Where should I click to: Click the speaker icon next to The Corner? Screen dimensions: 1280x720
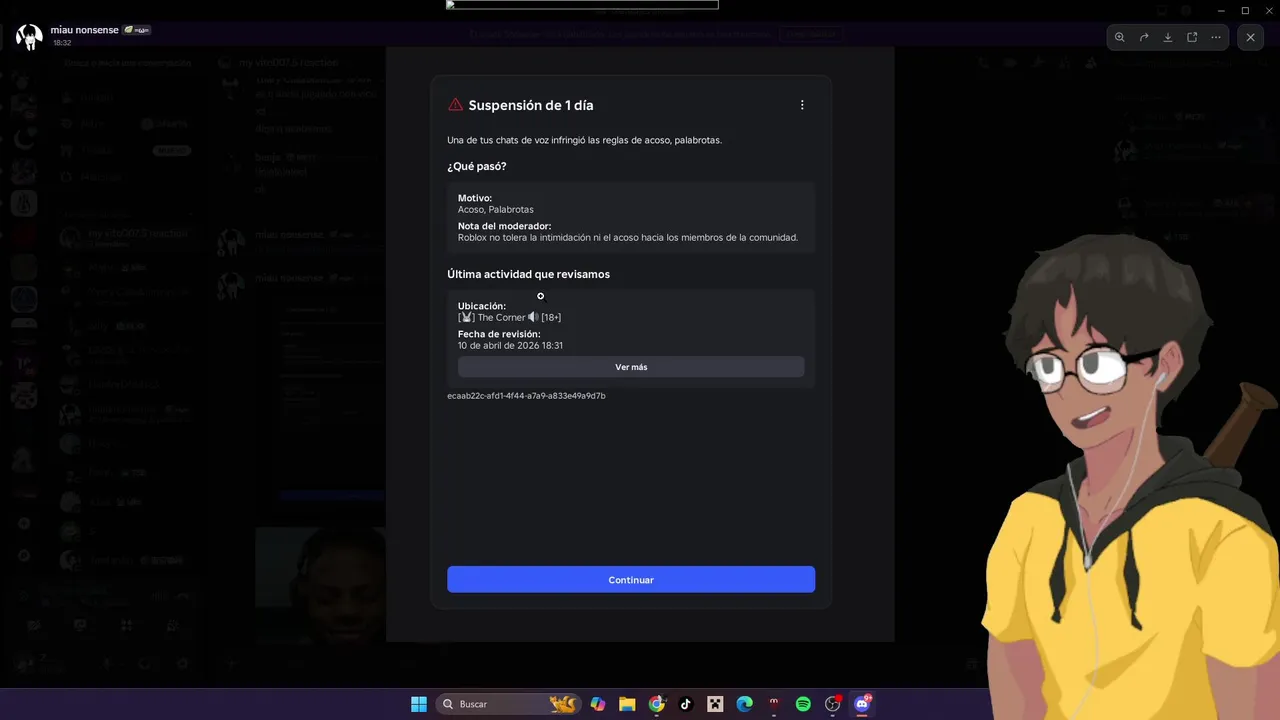pyautogui.click(x=533, y=317)
